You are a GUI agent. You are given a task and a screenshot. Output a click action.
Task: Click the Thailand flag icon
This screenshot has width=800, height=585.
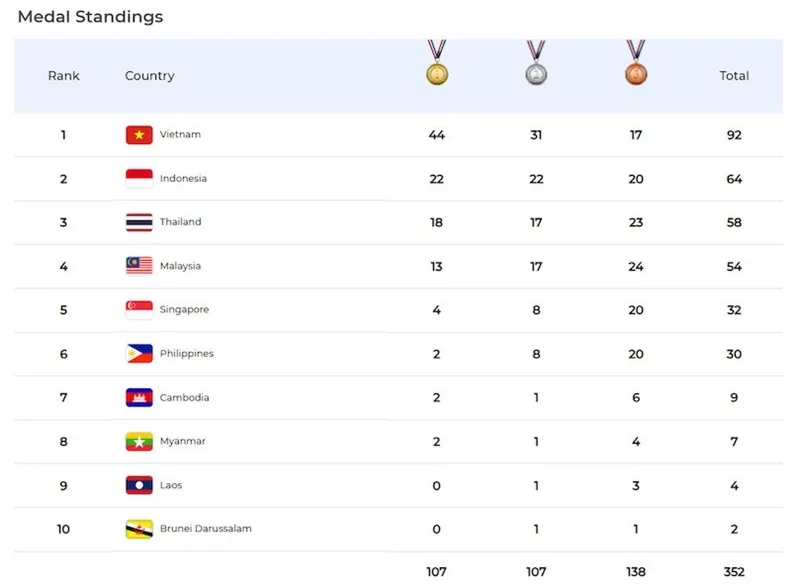139,222
